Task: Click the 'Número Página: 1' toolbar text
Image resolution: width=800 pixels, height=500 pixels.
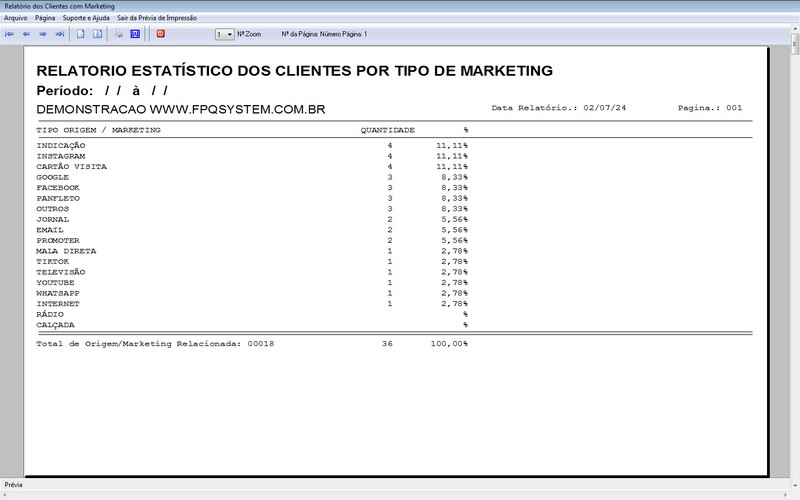Action: 343,34
